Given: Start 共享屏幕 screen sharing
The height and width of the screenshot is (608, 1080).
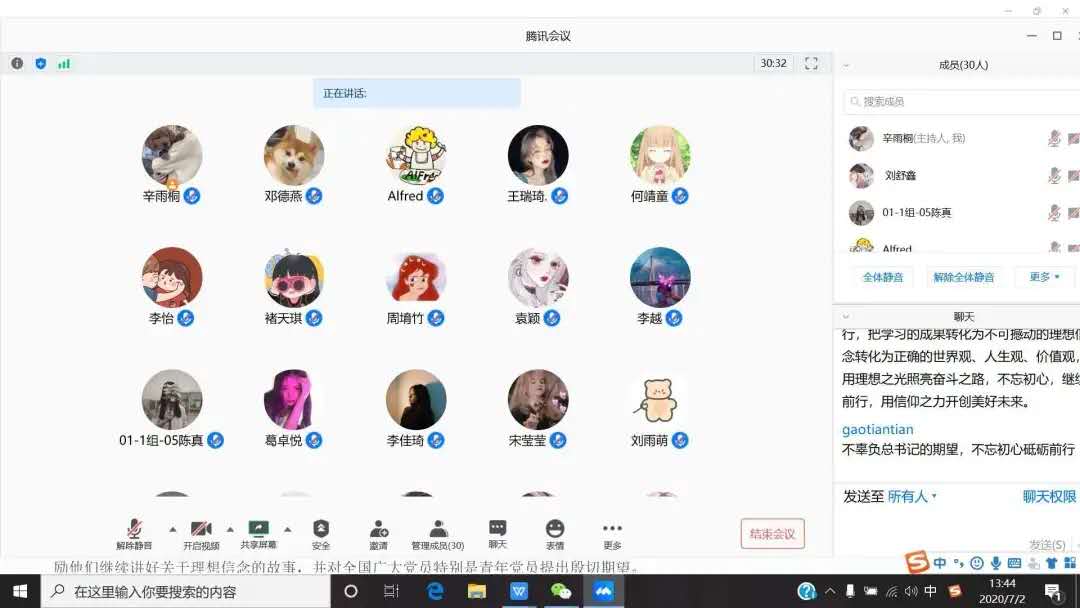Looking at the screenshot, I should 258,533.
